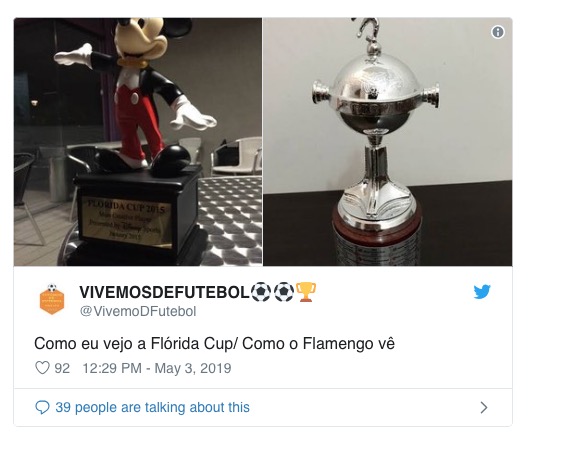Open the 12:29 PM - May 3, 2019 timestamp
This screenshot has width=579, height=459.
pyautogui.click(x=157, y=368)
